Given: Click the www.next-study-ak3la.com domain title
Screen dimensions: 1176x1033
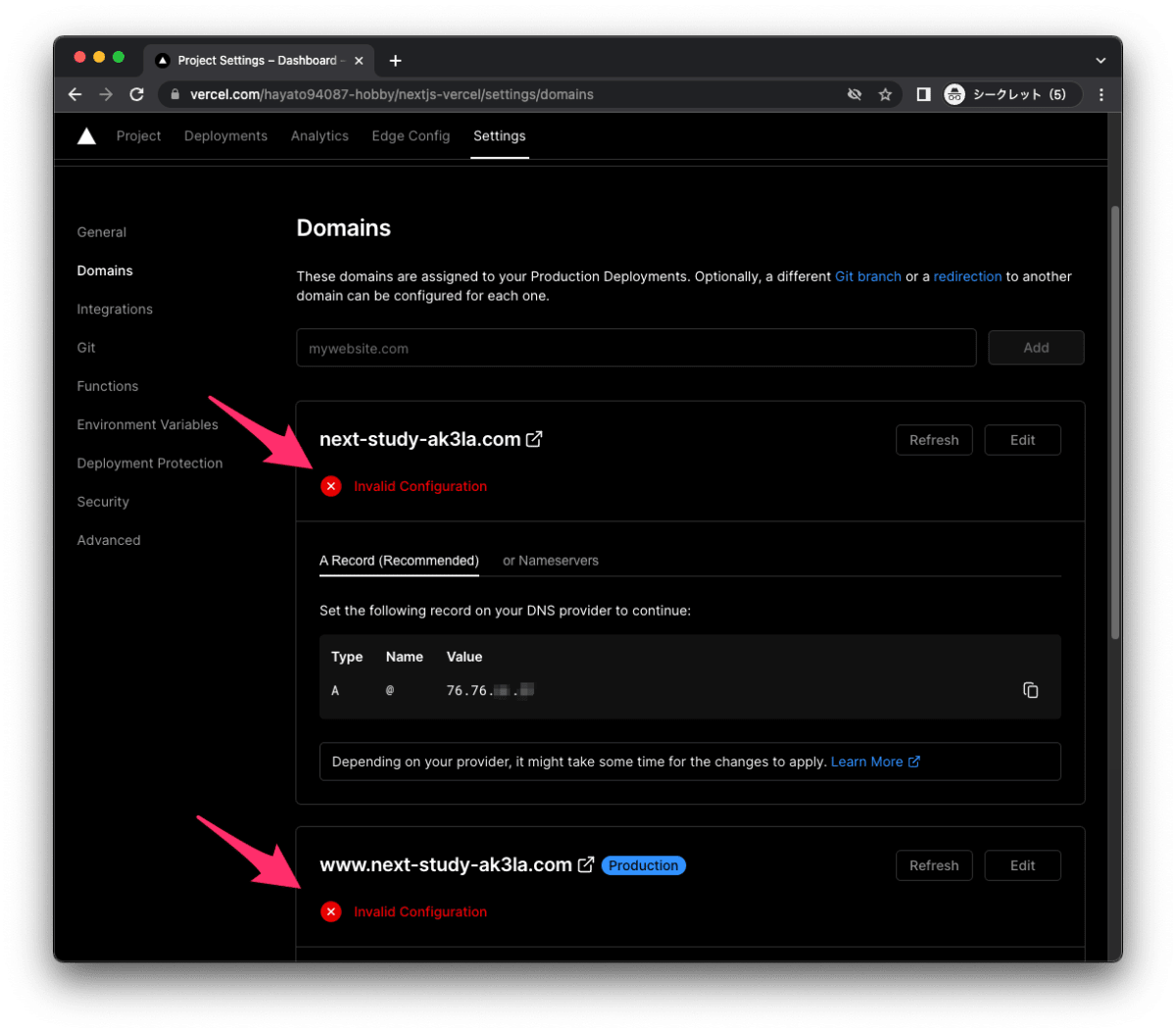Looking at the screenshot, I should coord(446,864).
